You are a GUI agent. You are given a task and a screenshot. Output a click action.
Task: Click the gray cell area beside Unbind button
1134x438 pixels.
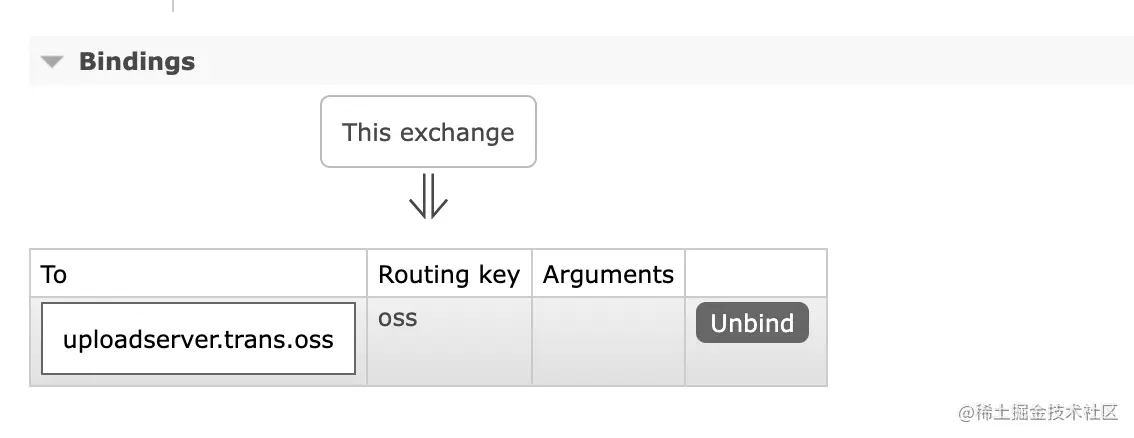[x=756, y=364]
